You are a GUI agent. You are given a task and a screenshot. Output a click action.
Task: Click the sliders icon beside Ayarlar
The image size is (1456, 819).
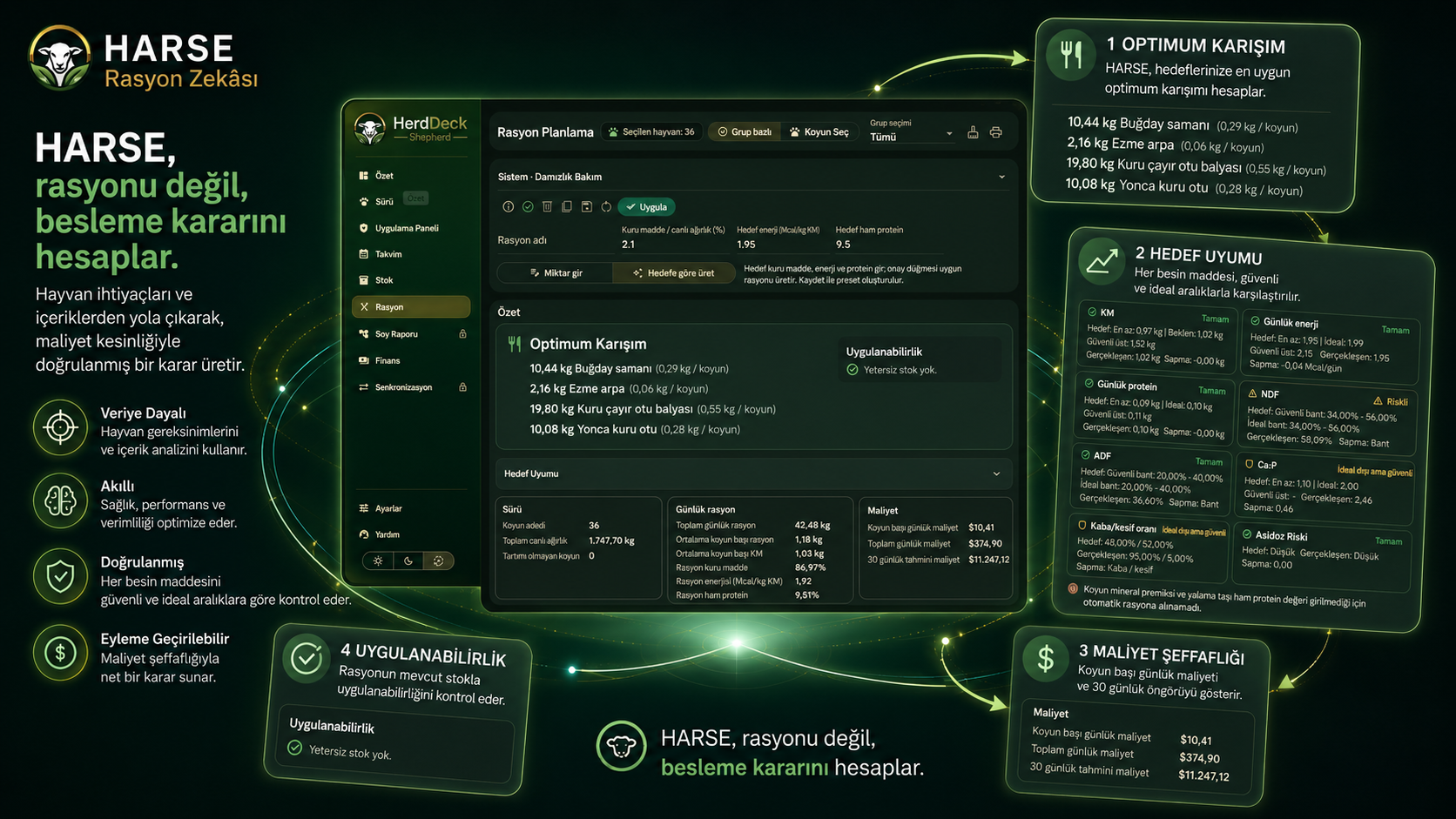tap(364, 508)
